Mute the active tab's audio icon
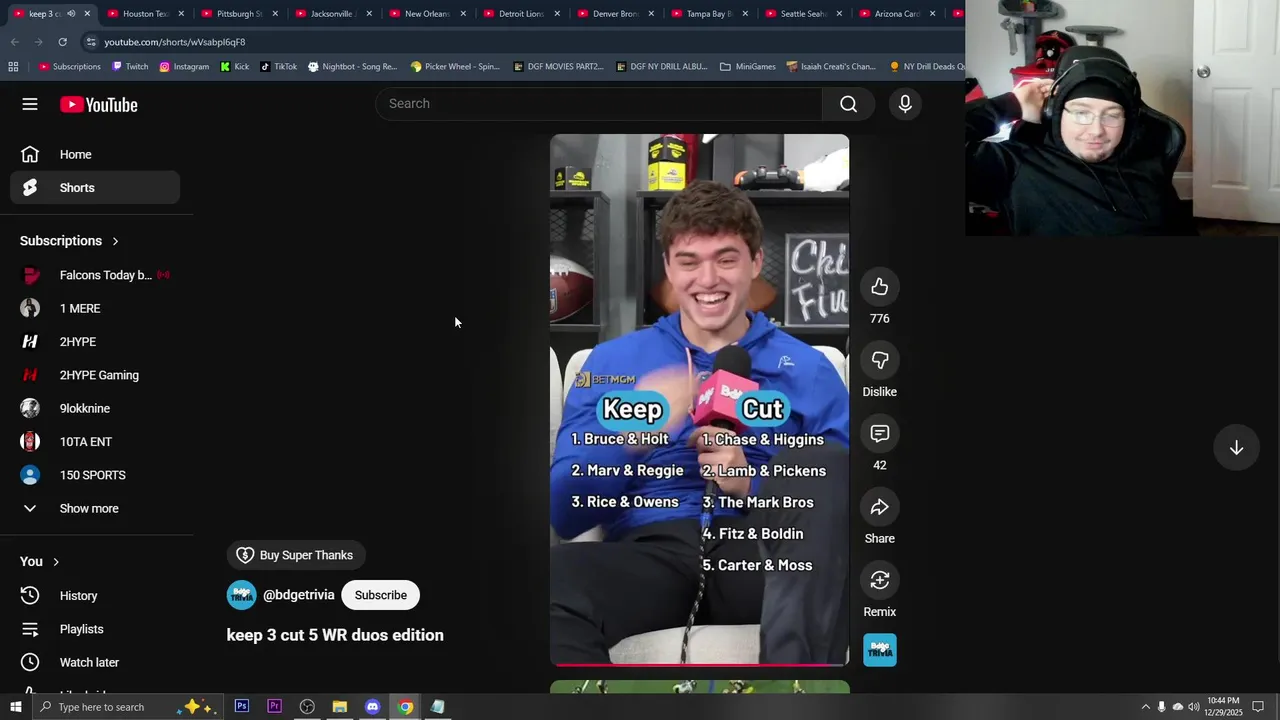1280x720 pixels. coord(71,14)
